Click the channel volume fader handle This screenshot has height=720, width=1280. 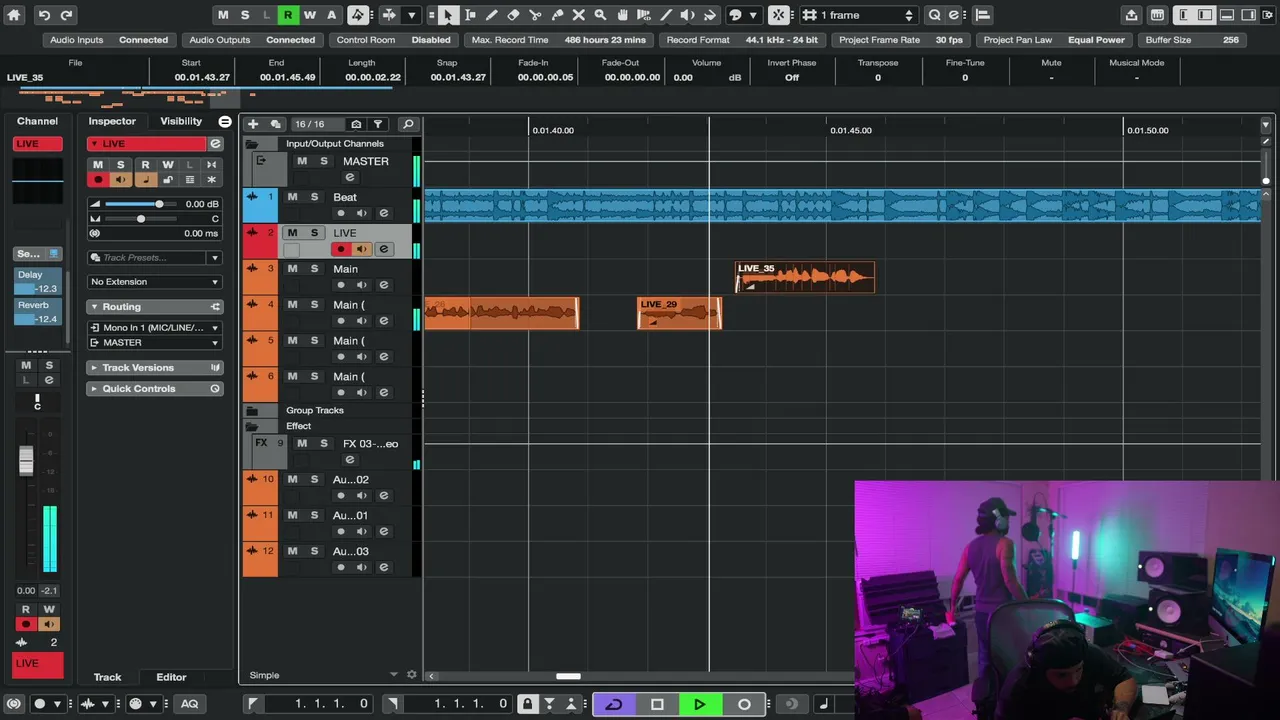point(26,461)
